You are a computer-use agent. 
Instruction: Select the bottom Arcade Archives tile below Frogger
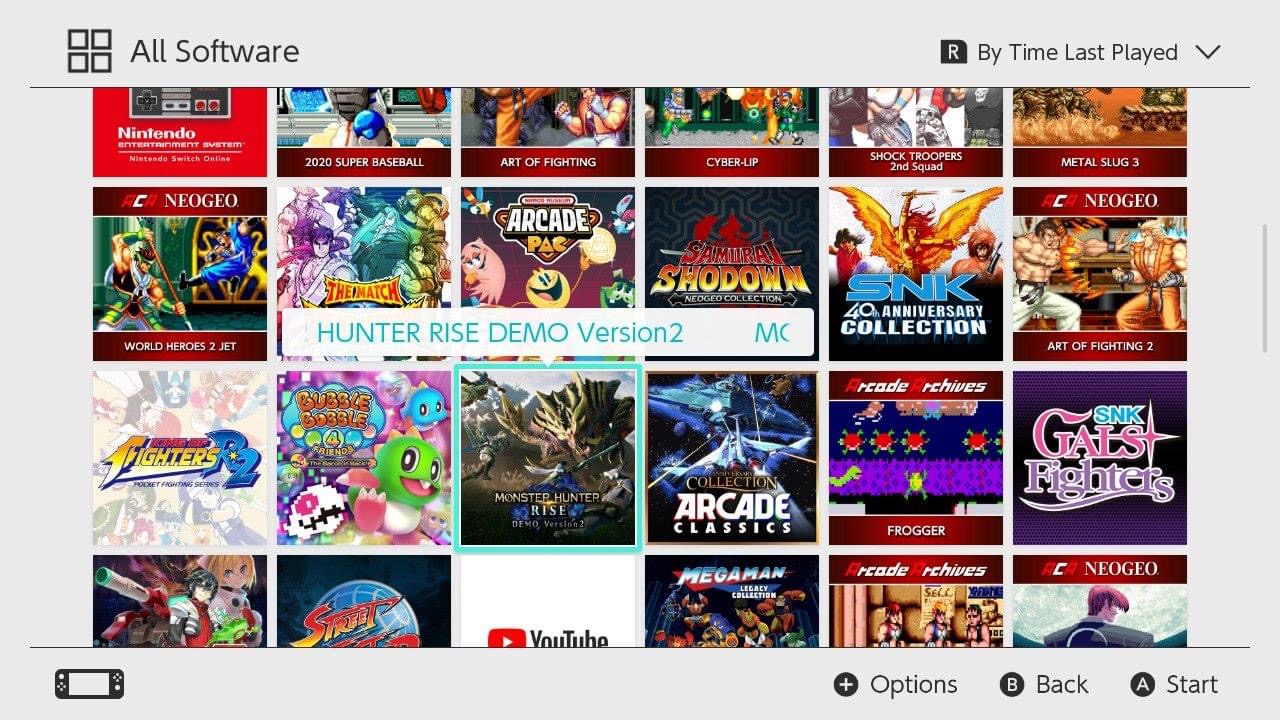click(916, 601)
